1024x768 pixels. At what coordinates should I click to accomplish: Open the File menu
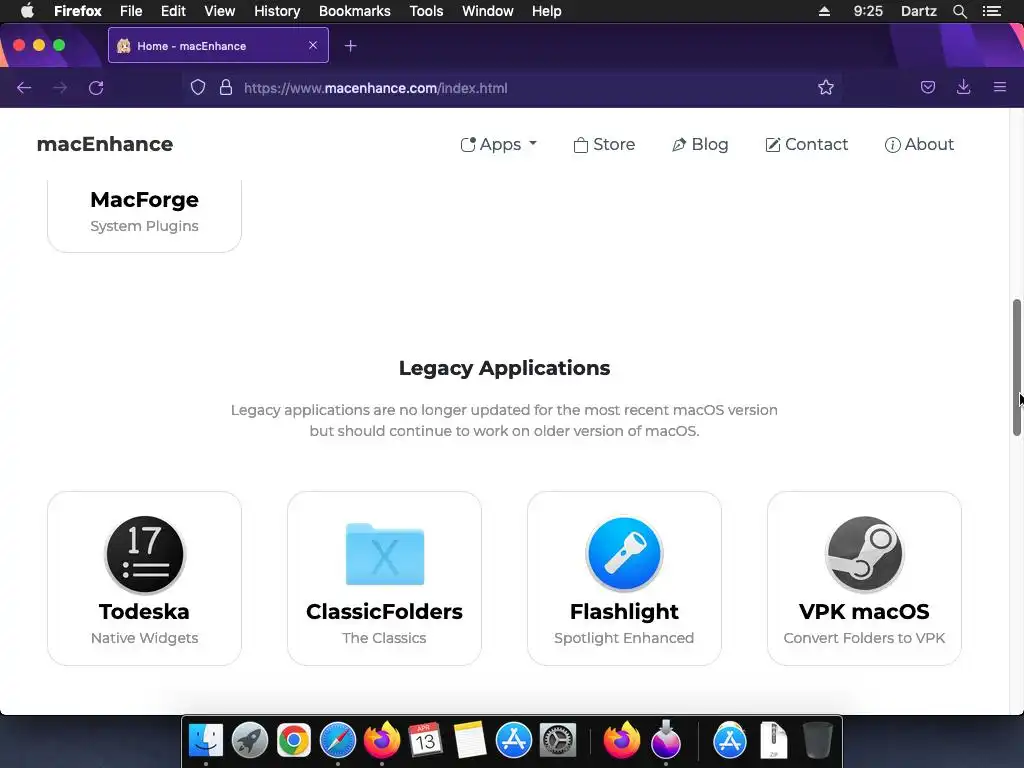pyautogui.click(x=131, y=11)
